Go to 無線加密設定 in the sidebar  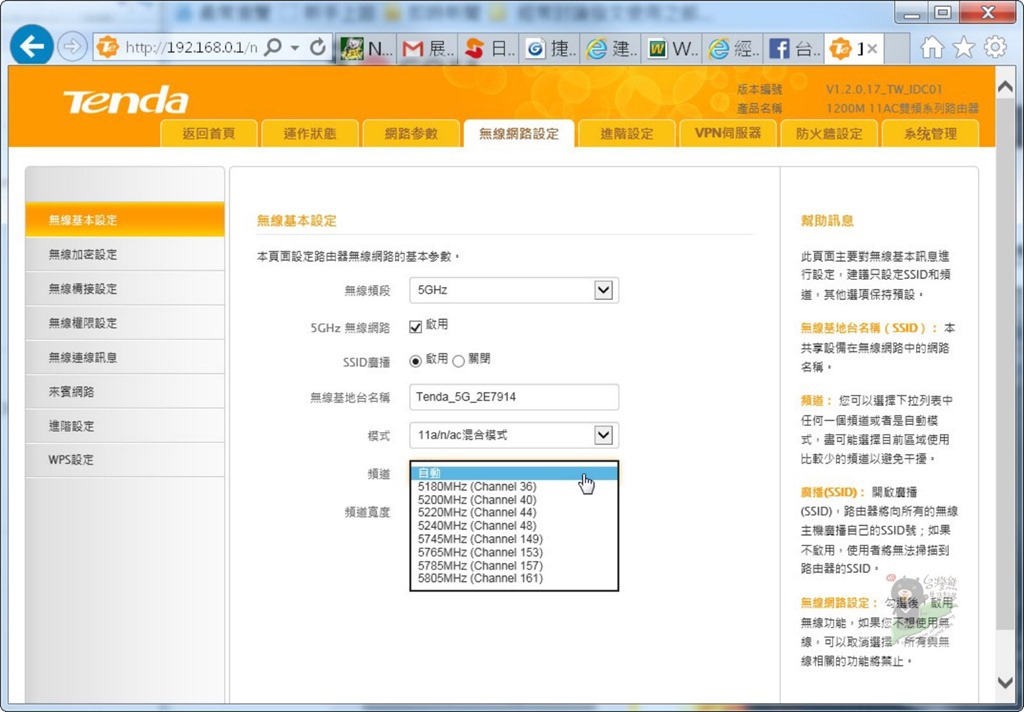tap(83, 255)
